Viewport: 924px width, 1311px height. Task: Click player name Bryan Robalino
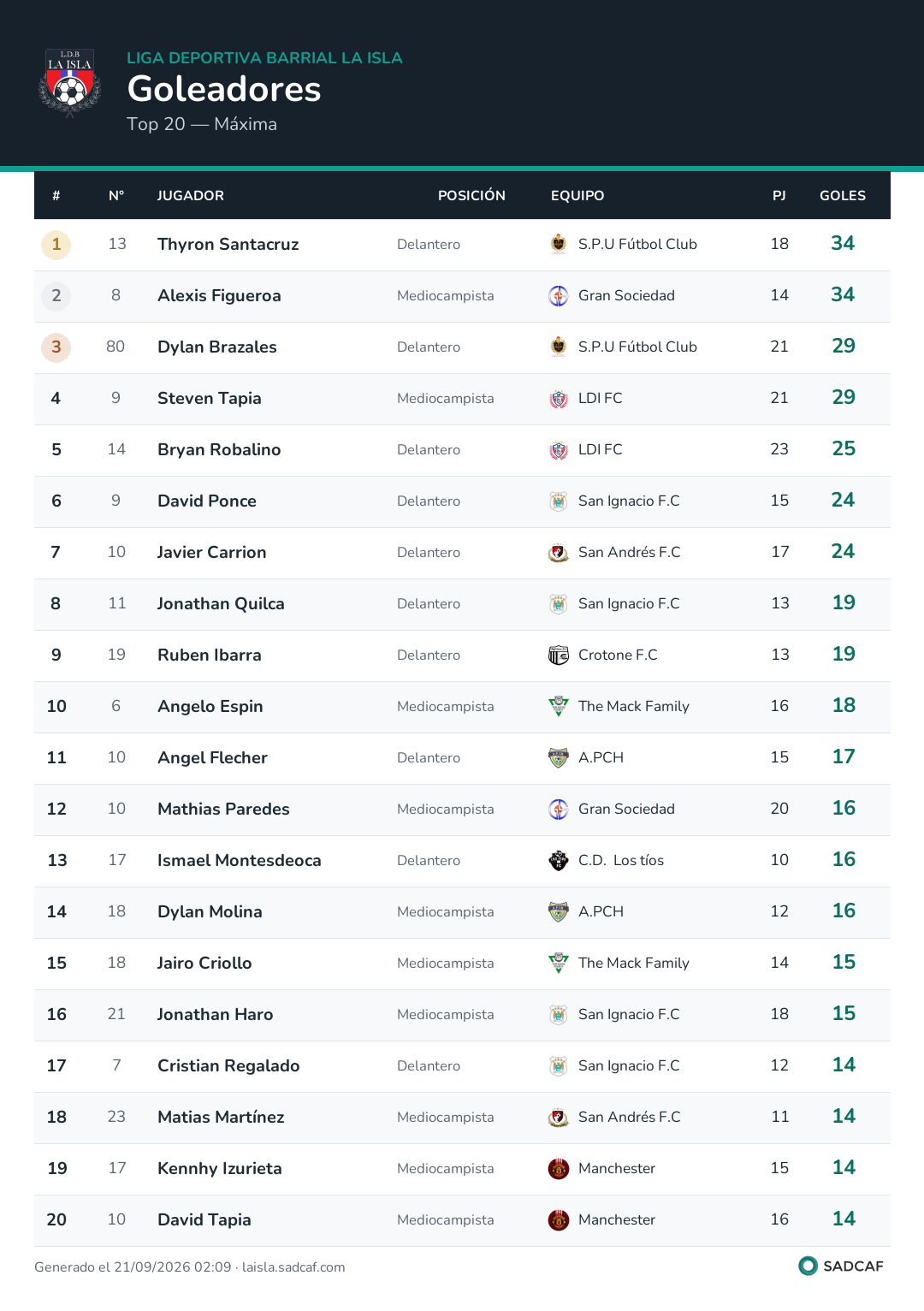(219, 449)
